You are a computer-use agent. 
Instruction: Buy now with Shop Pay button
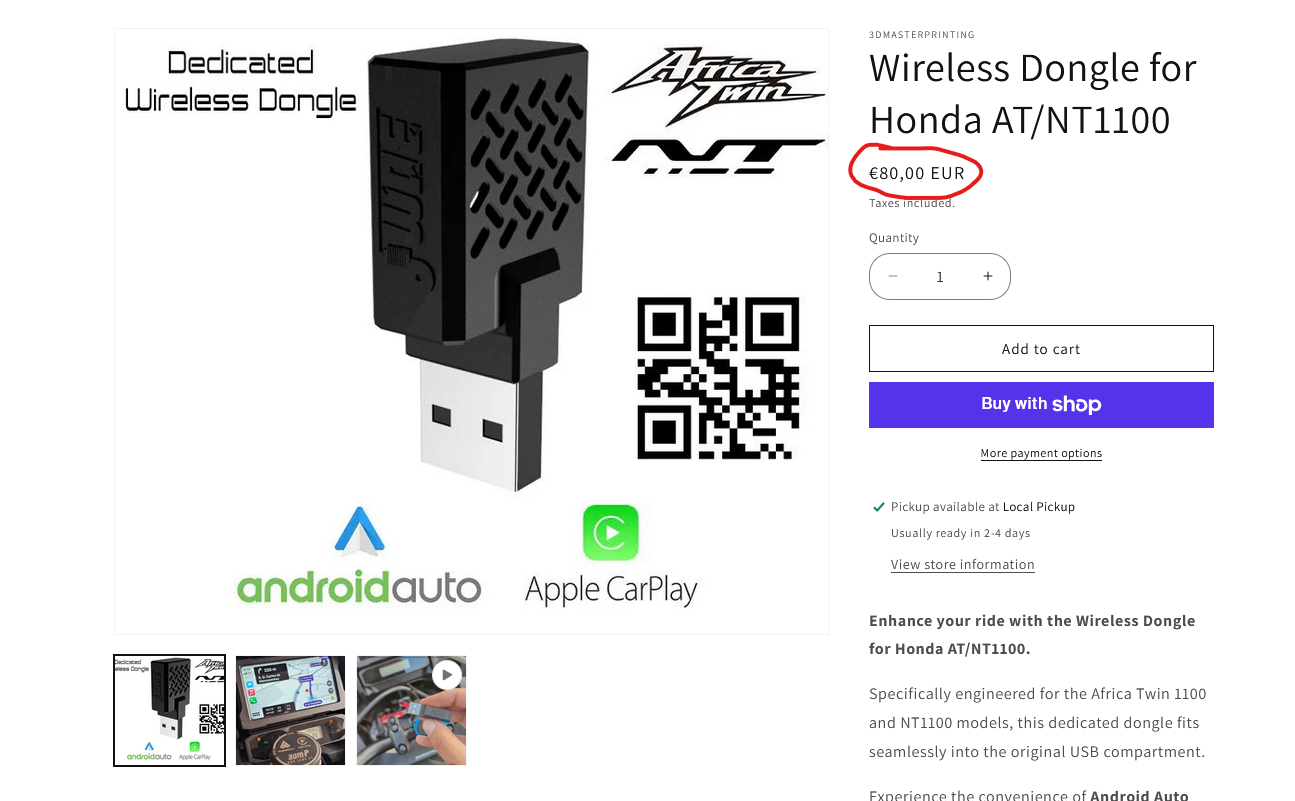coord(1041,404)
